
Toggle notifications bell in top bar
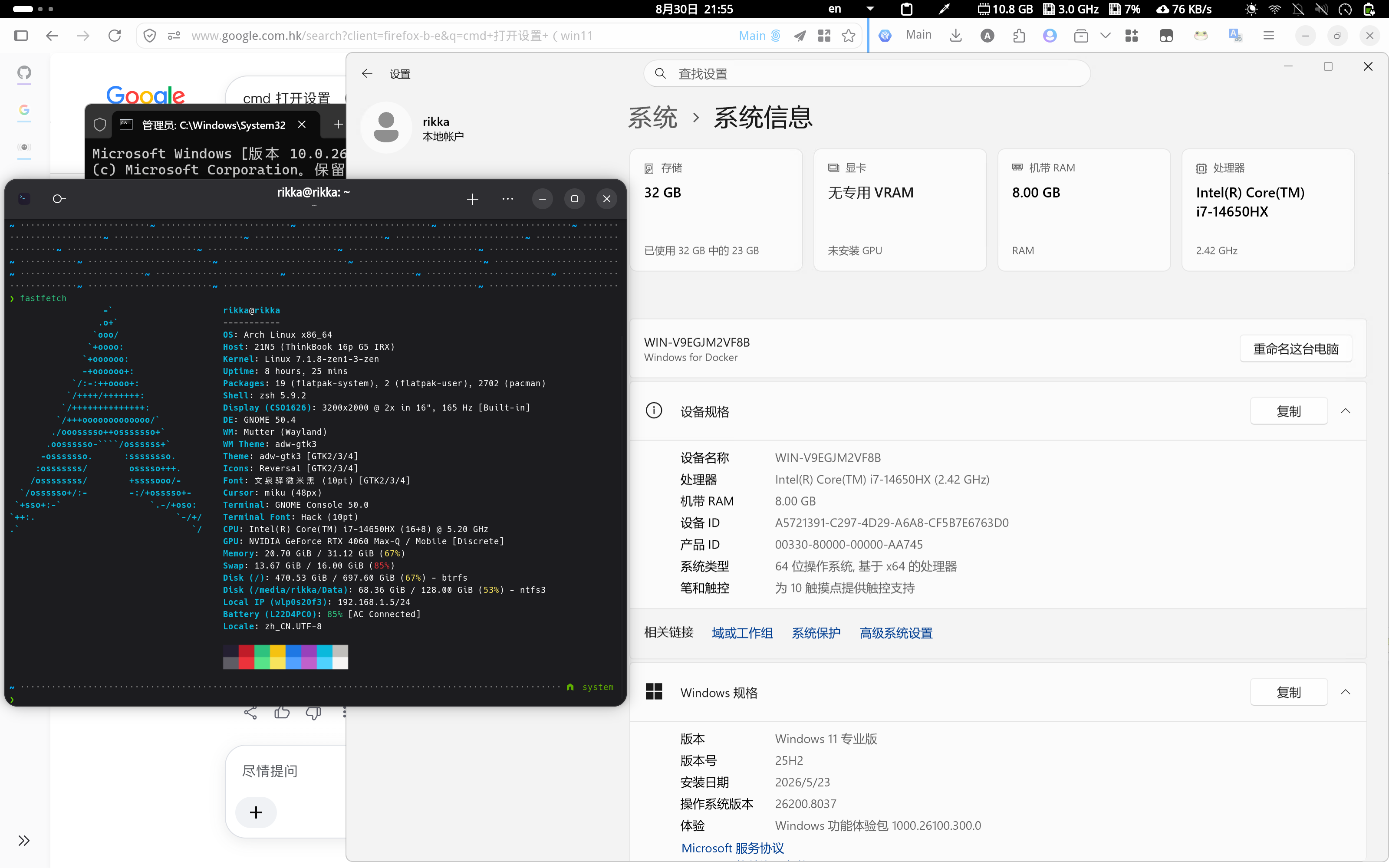(x=1298, y=9)
